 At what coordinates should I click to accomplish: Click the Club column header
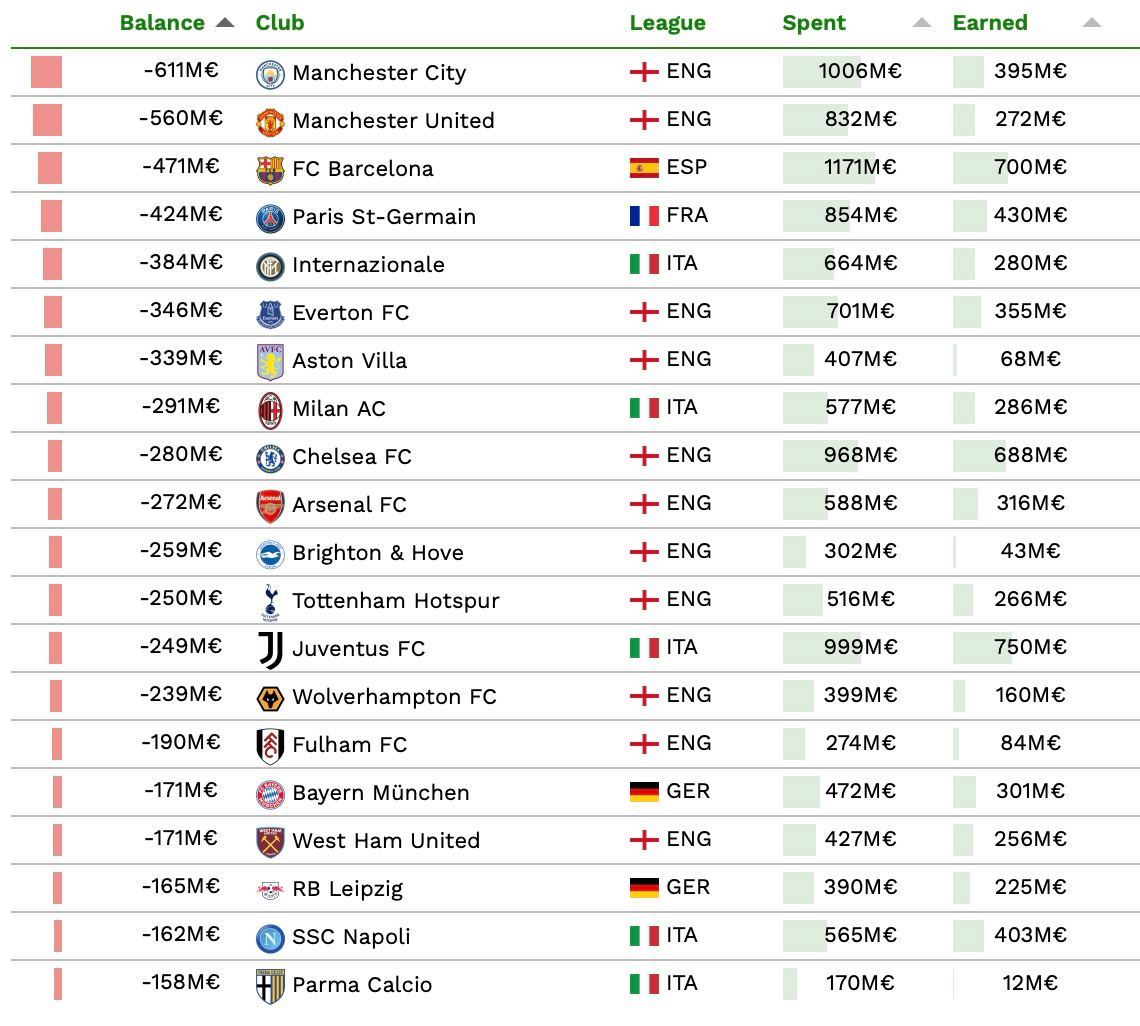click(280, 23)
